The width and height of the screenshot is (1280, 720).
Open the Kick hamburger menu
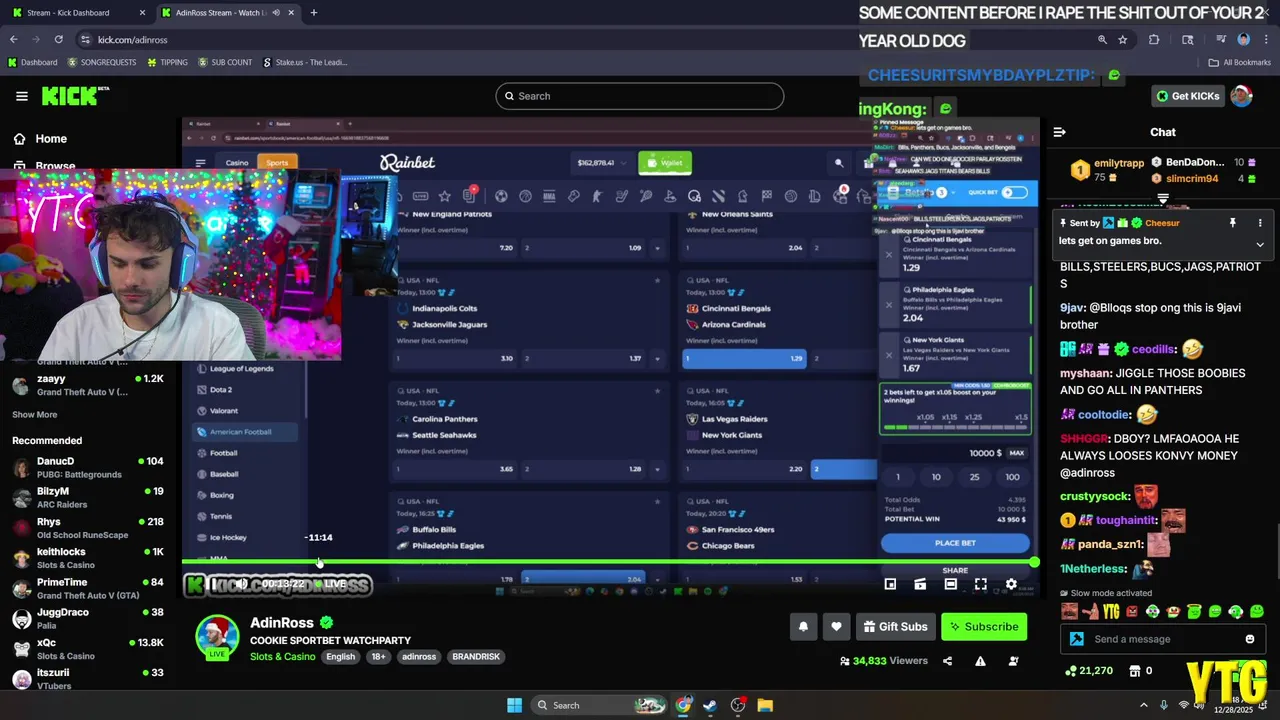[x=22, y=96]
